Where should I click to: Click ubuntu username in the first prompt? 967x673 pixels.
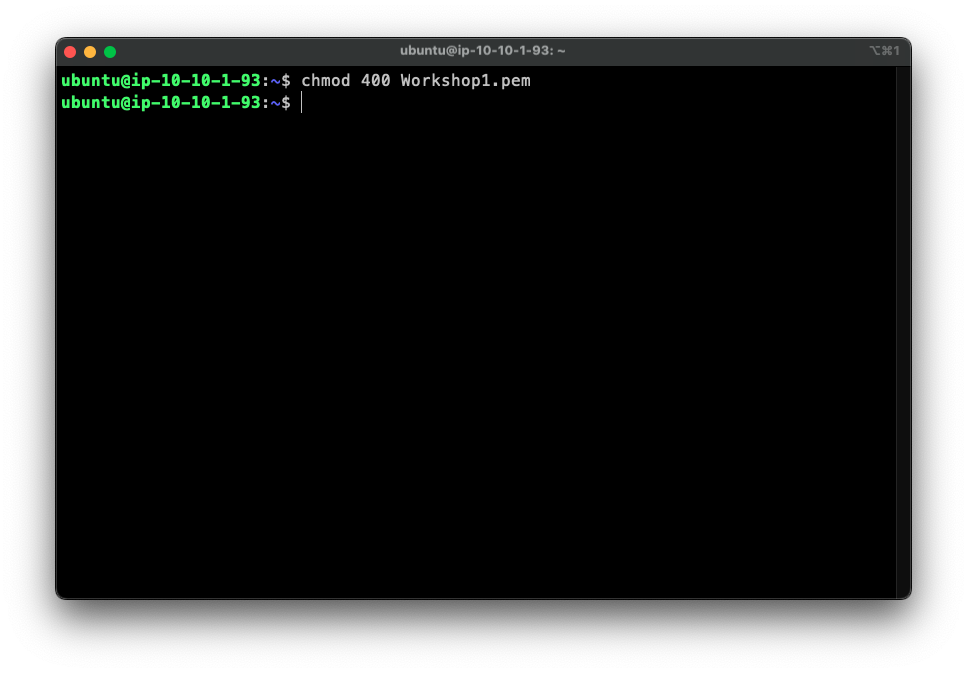86,81
